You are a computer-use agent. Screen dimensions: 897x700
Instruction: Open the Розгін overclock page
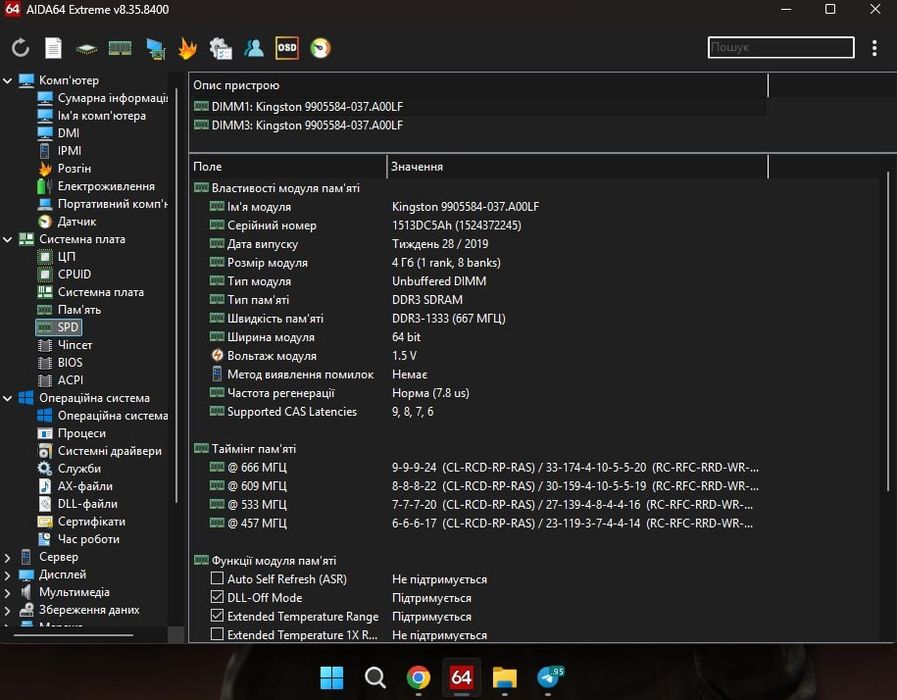coord(64,169)
